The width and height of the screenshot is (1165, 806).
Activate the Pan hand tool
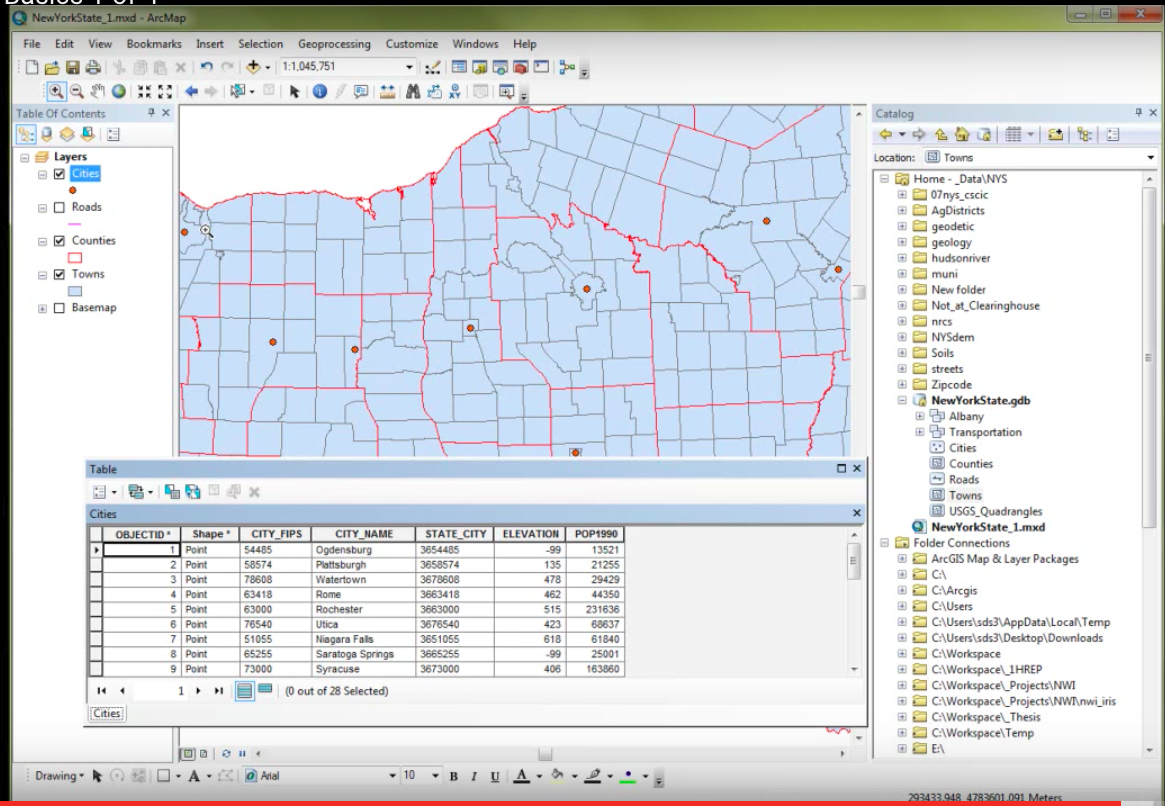(x=98, y=91)
